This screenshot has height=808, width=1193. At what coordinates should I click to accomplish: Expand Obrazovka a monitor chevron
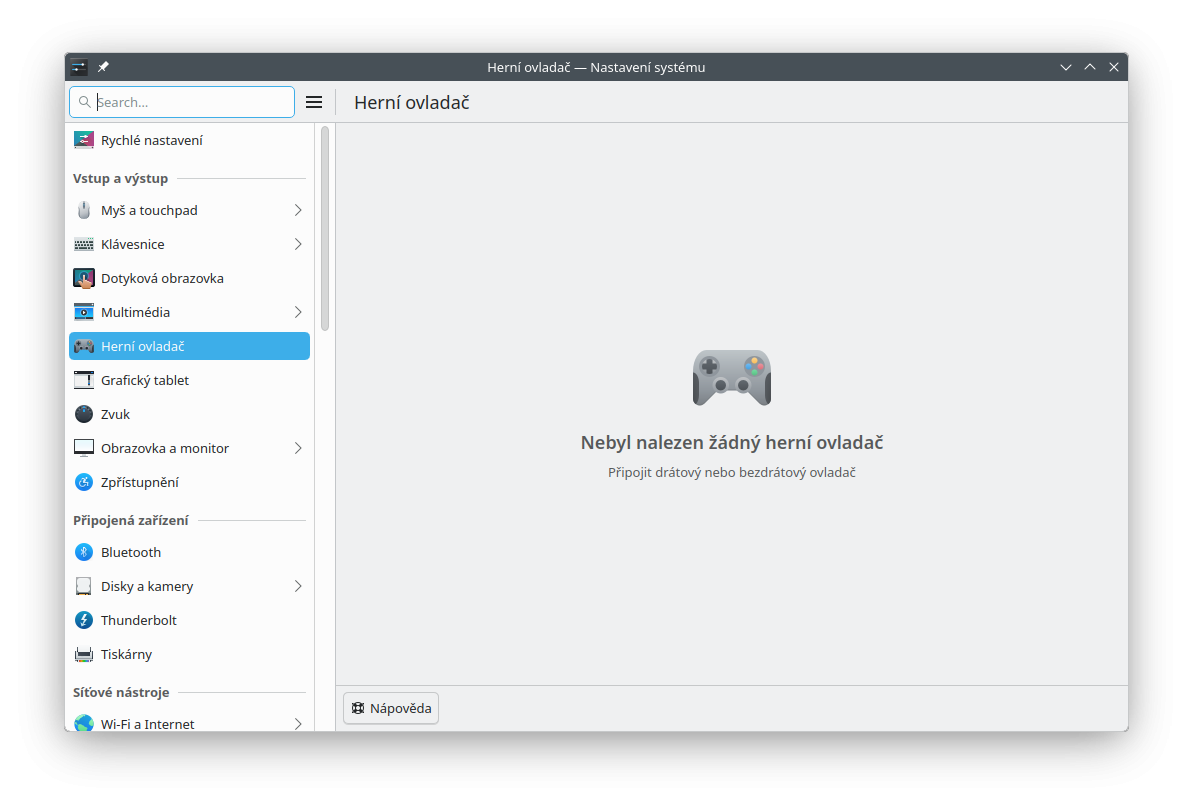pos(298,448)
